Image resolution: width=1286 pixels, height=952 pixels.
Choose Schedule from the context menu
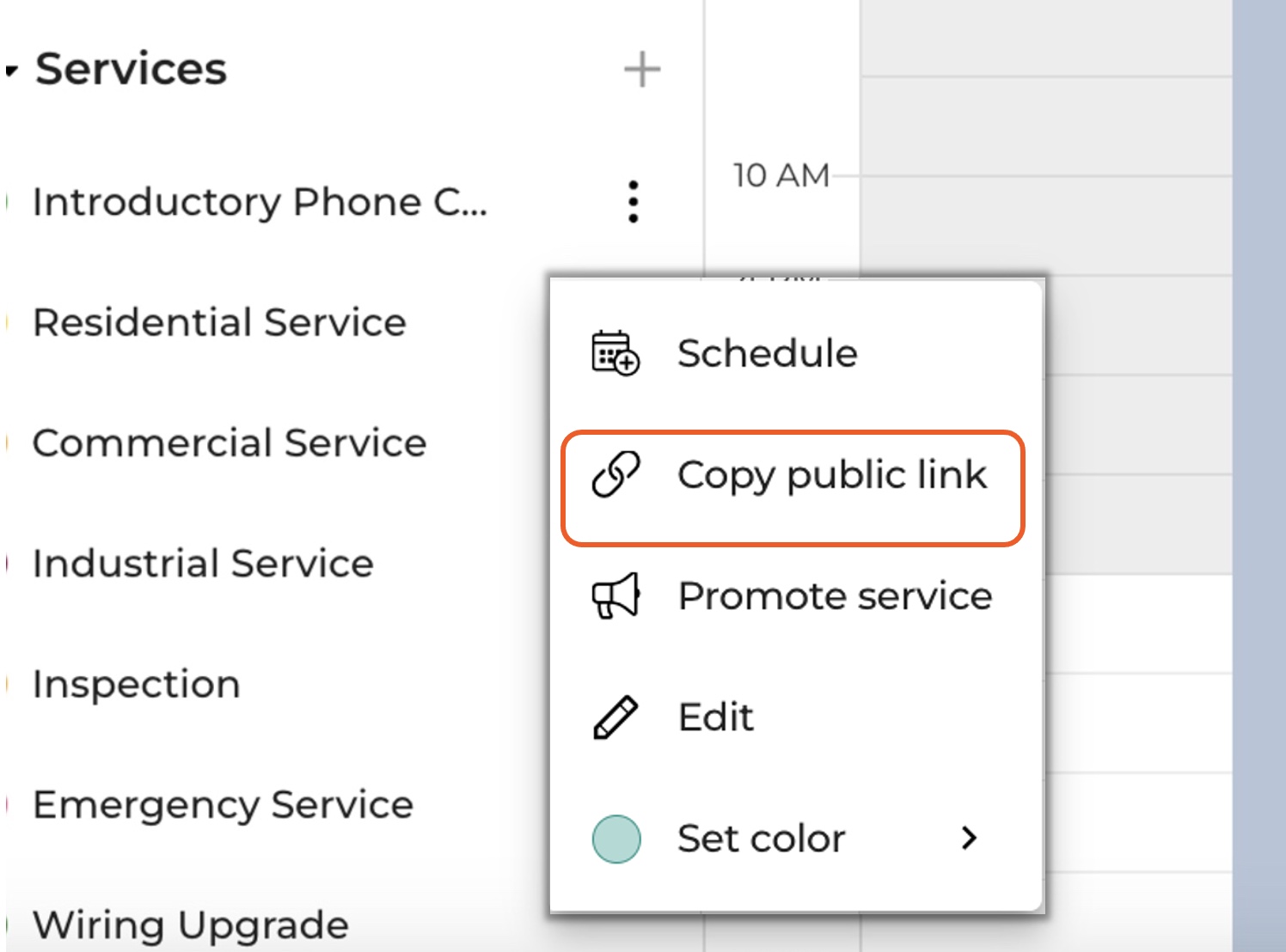[x=767, y=353]
